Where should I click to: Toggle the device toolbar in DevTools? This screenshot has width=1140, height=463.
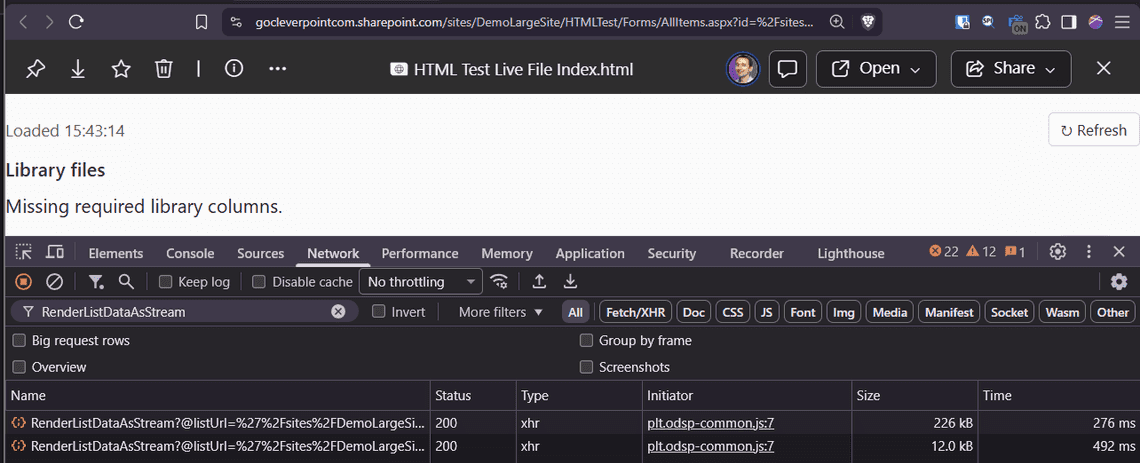click(55, 252)
